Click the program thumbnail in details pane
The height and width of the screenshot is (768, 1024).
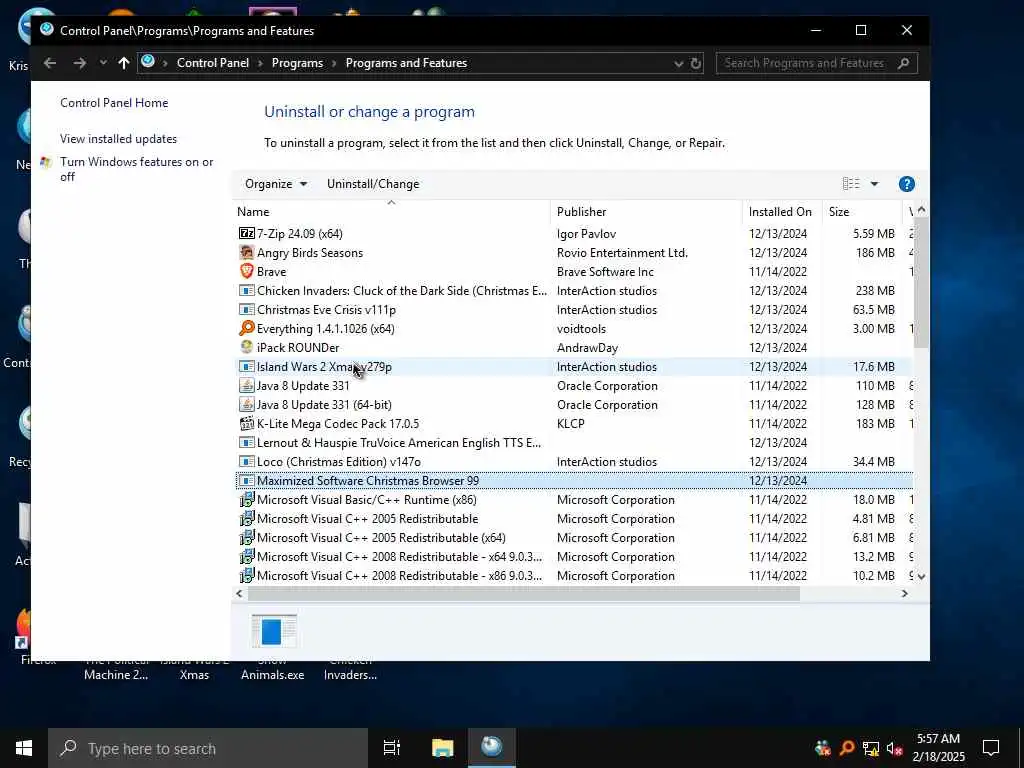(x=274, y=631)
